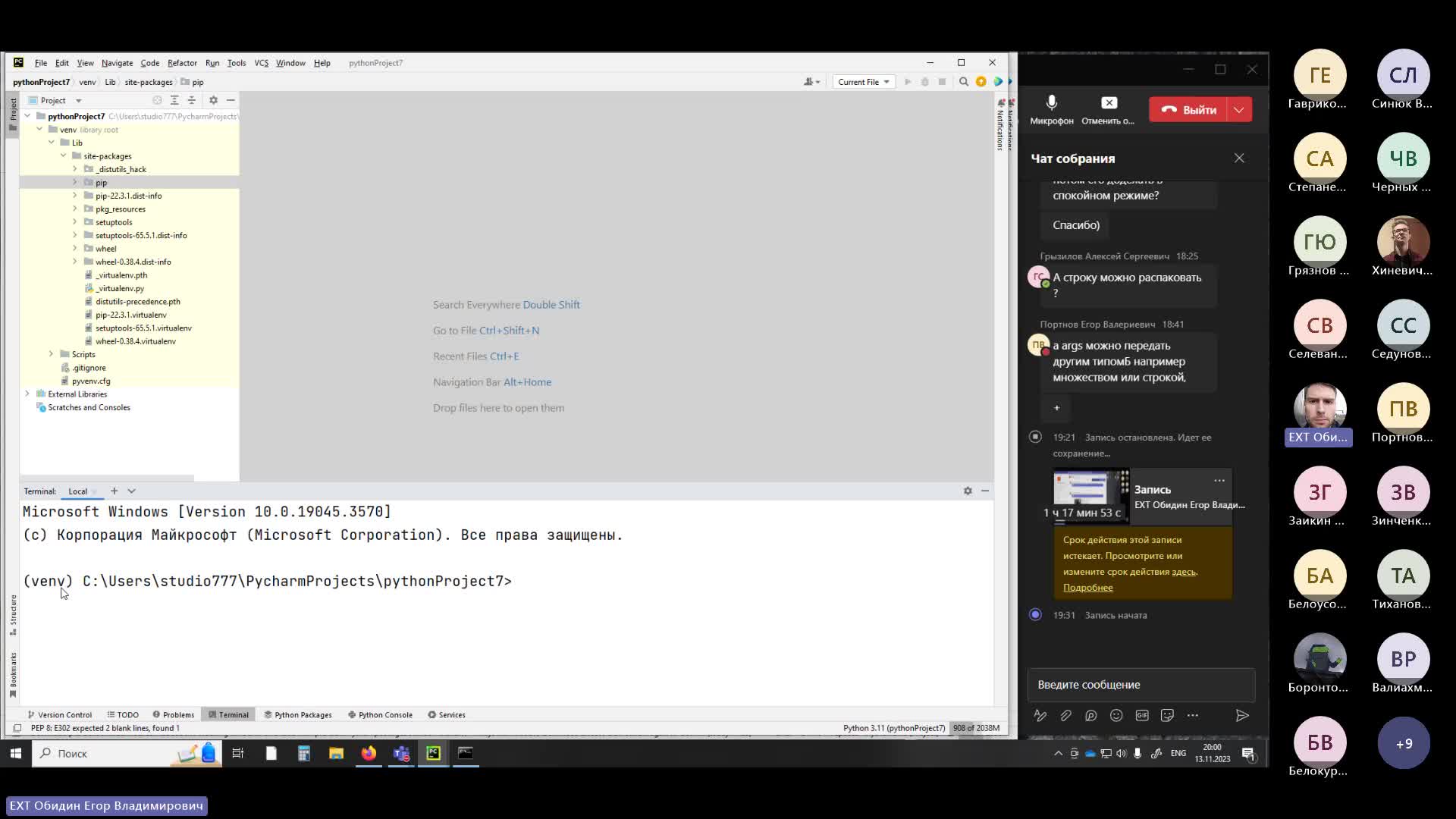
Task: Close the Чат собрания panel
Action: pyautogui.click(x=1239, y=158)
